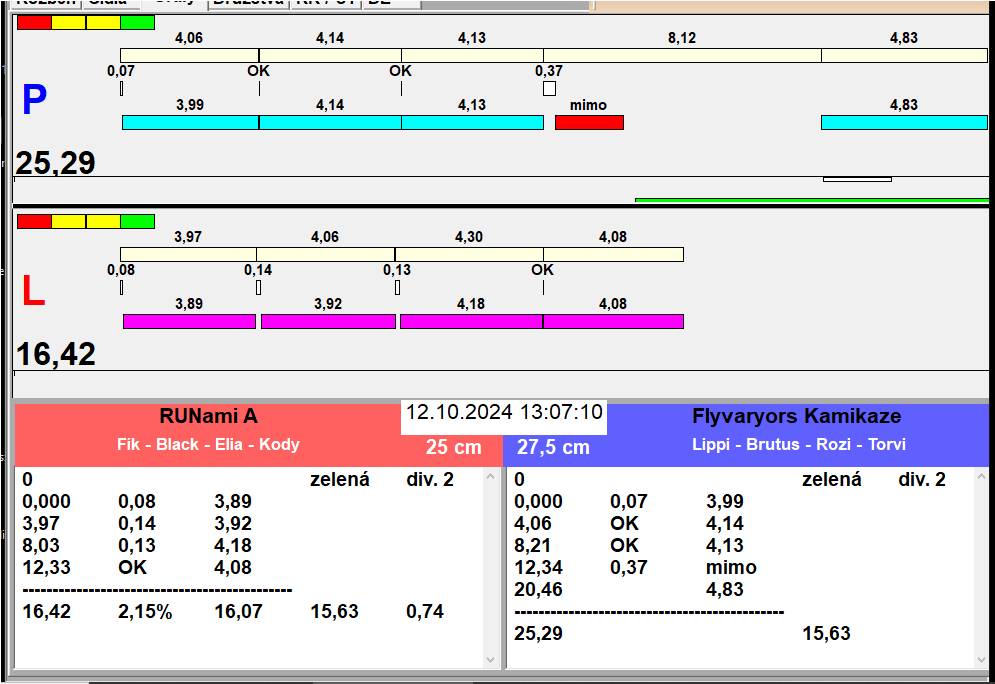Click the red start light in lane P

point(34,22)
